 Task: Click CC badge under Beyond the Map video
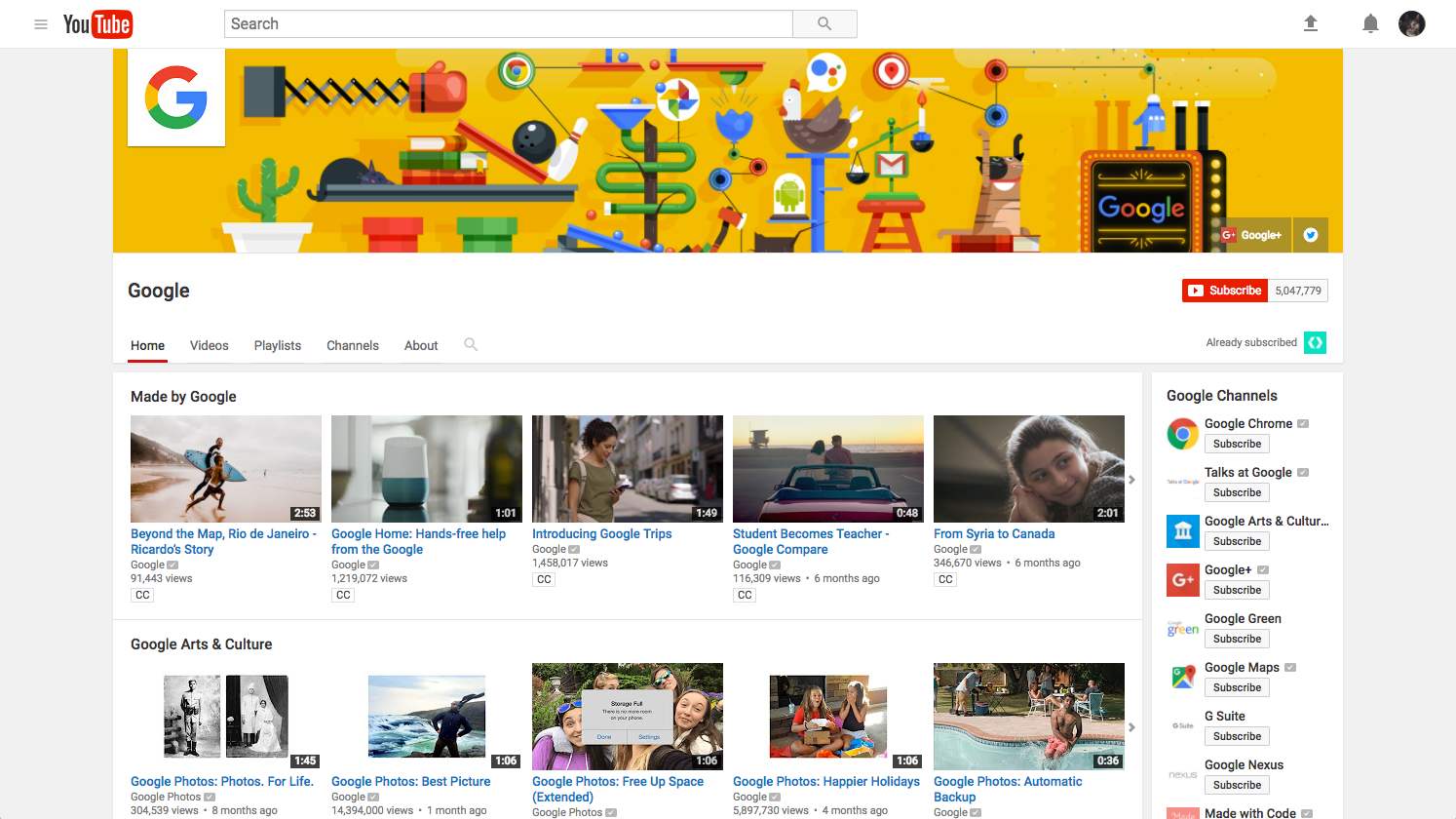142,595
